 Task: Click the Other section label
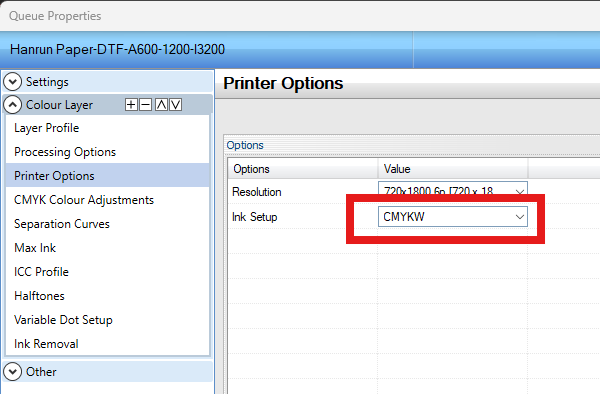click(x=41, y=372)
